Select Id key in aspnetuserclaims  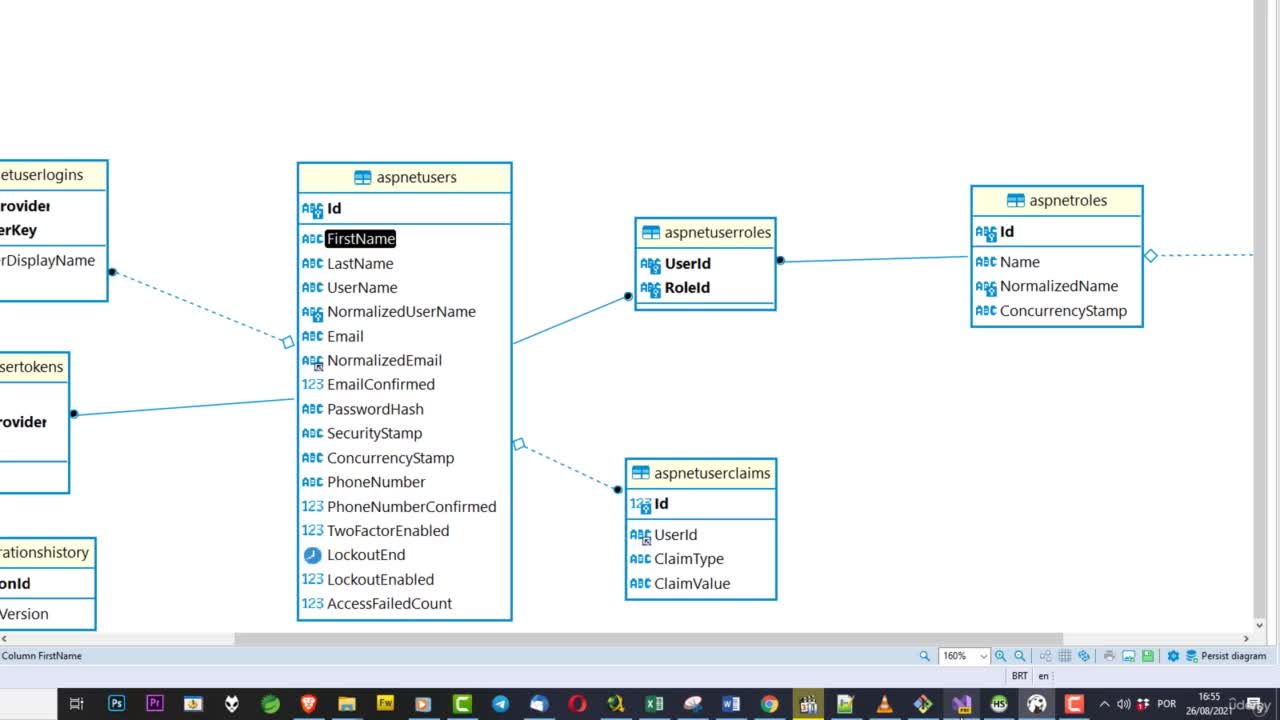(661, 504)
